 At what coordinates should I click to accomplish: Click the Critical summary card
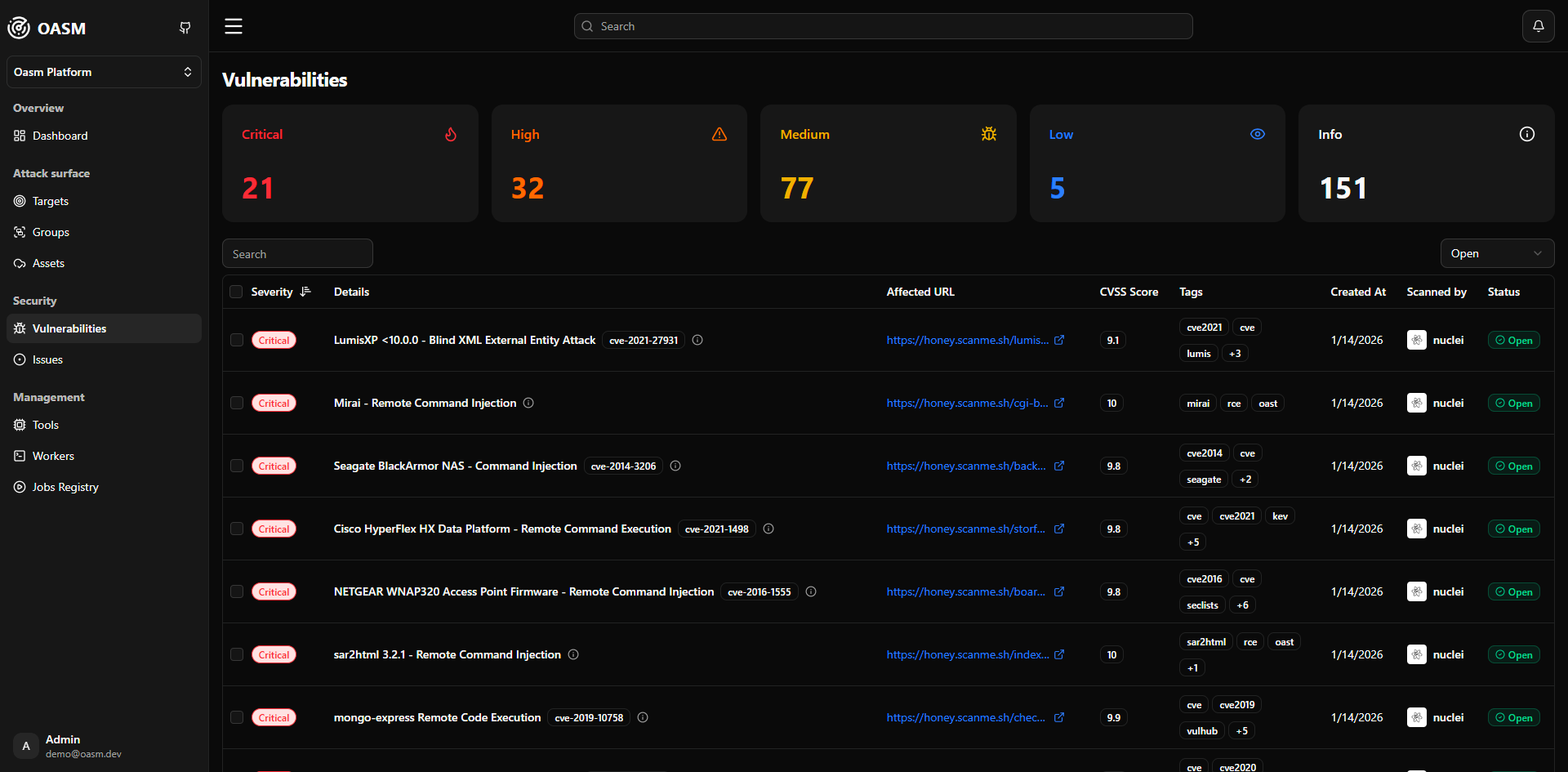point(350,163)
